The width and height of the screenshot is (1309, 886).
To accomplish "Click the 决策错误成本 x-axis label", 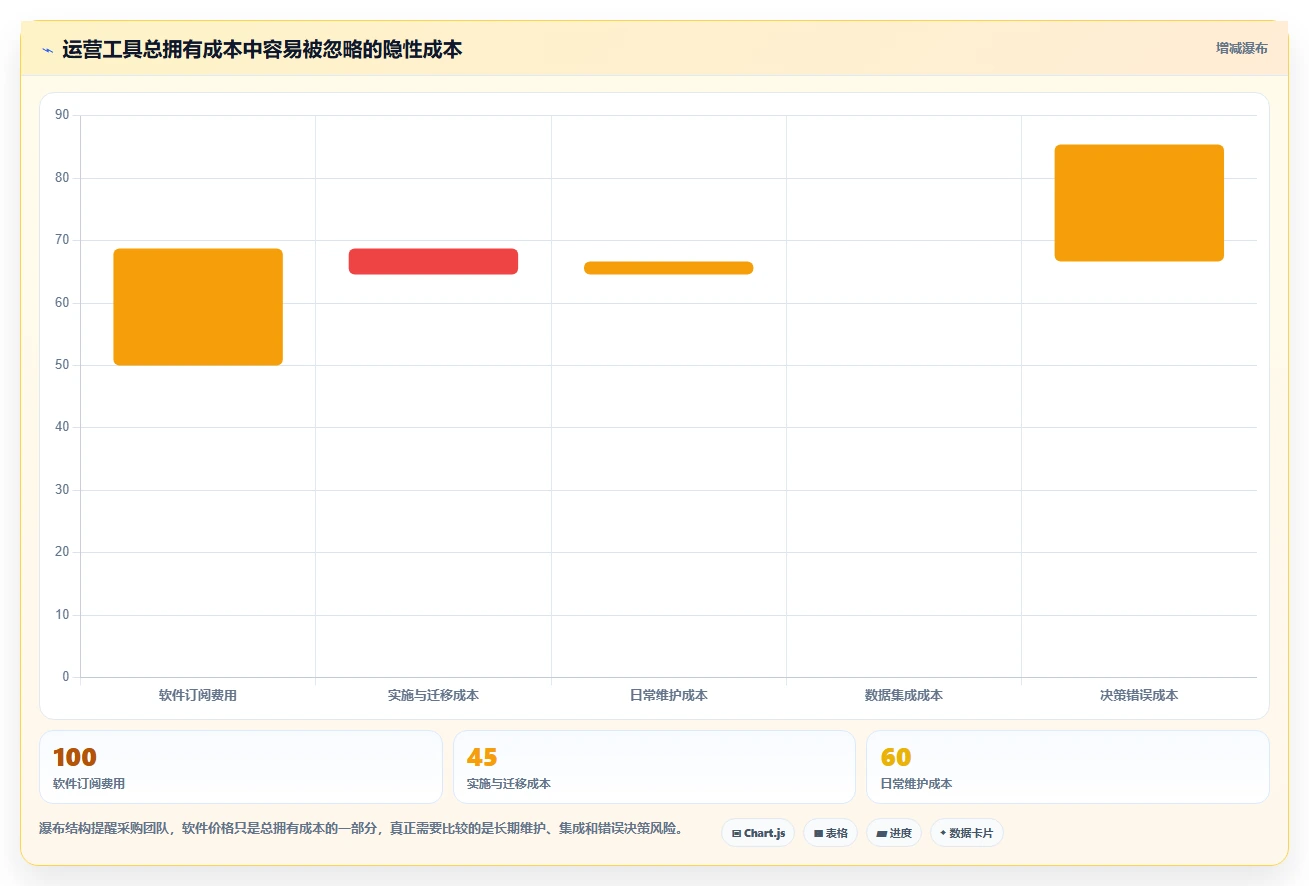I will [1139, 695].
